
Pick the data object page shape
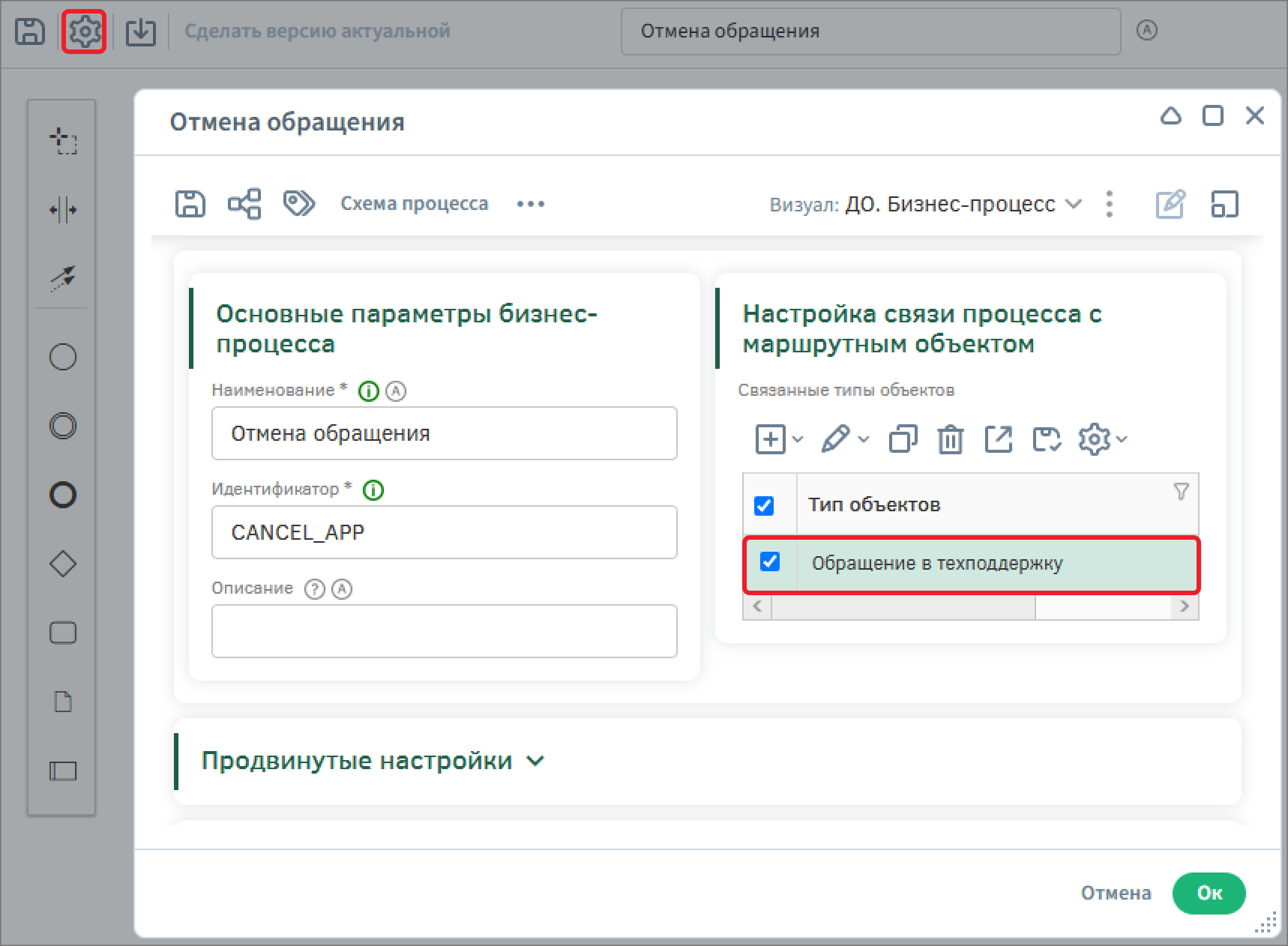tap(64, 702)
